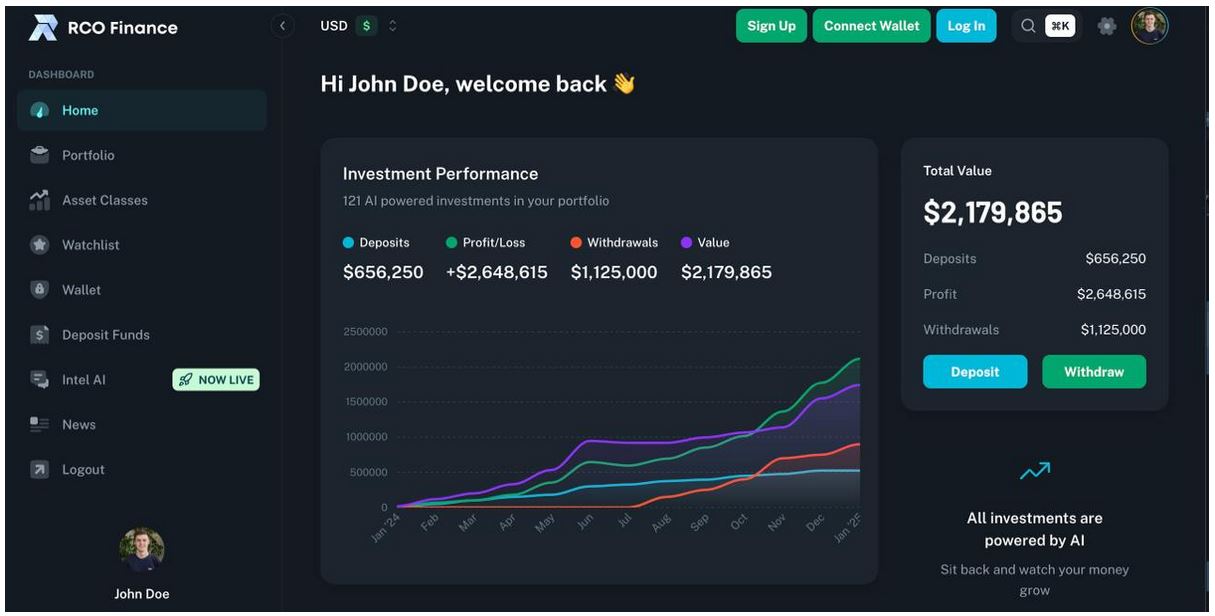Click the News newspaper icon
The width and height of the screenshot is (1215, 616).
pyautogui.click(x=40, y=424)
